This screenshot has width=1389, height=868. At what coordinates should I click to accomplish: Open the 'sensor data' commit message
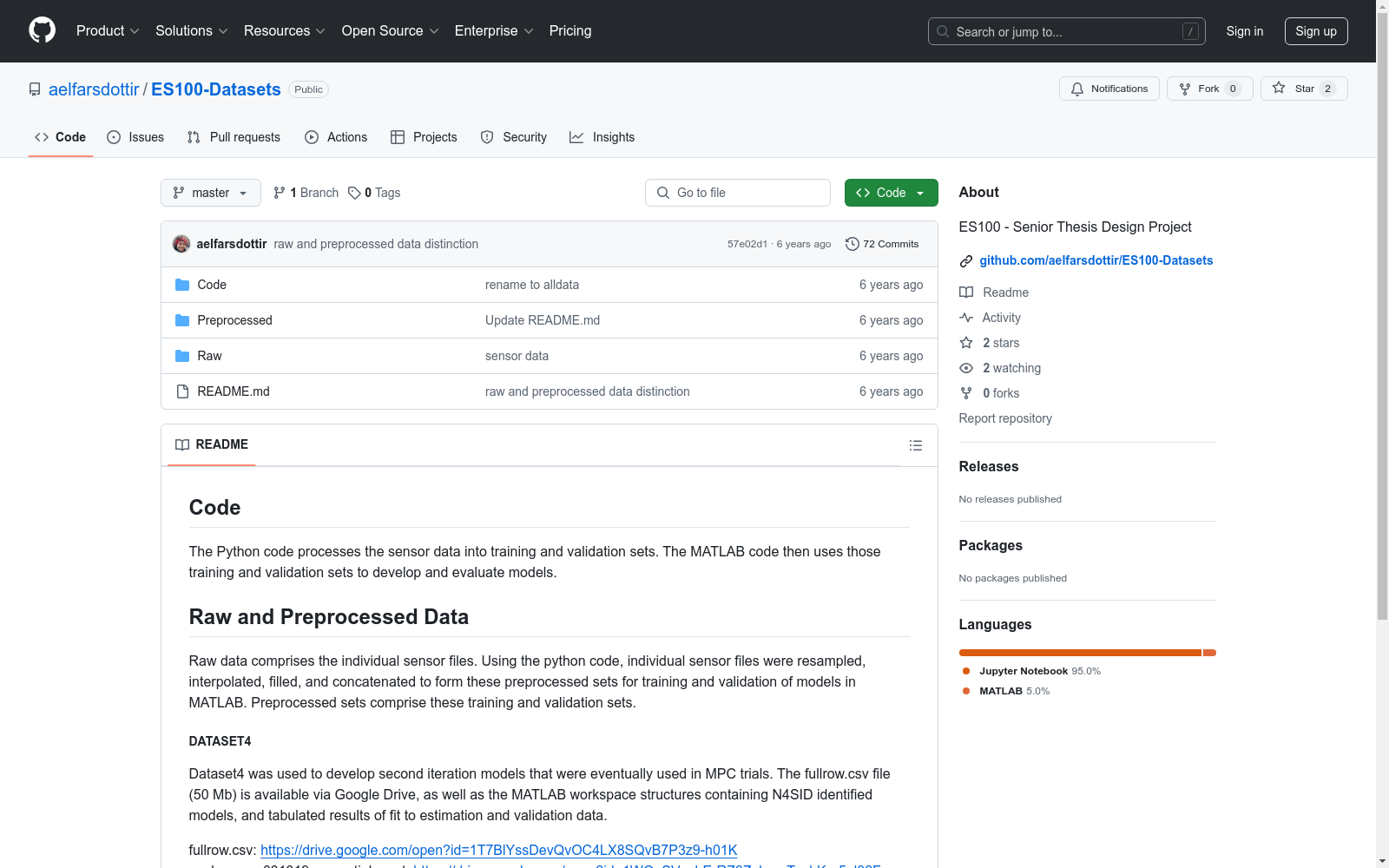(x=517, y=356)
